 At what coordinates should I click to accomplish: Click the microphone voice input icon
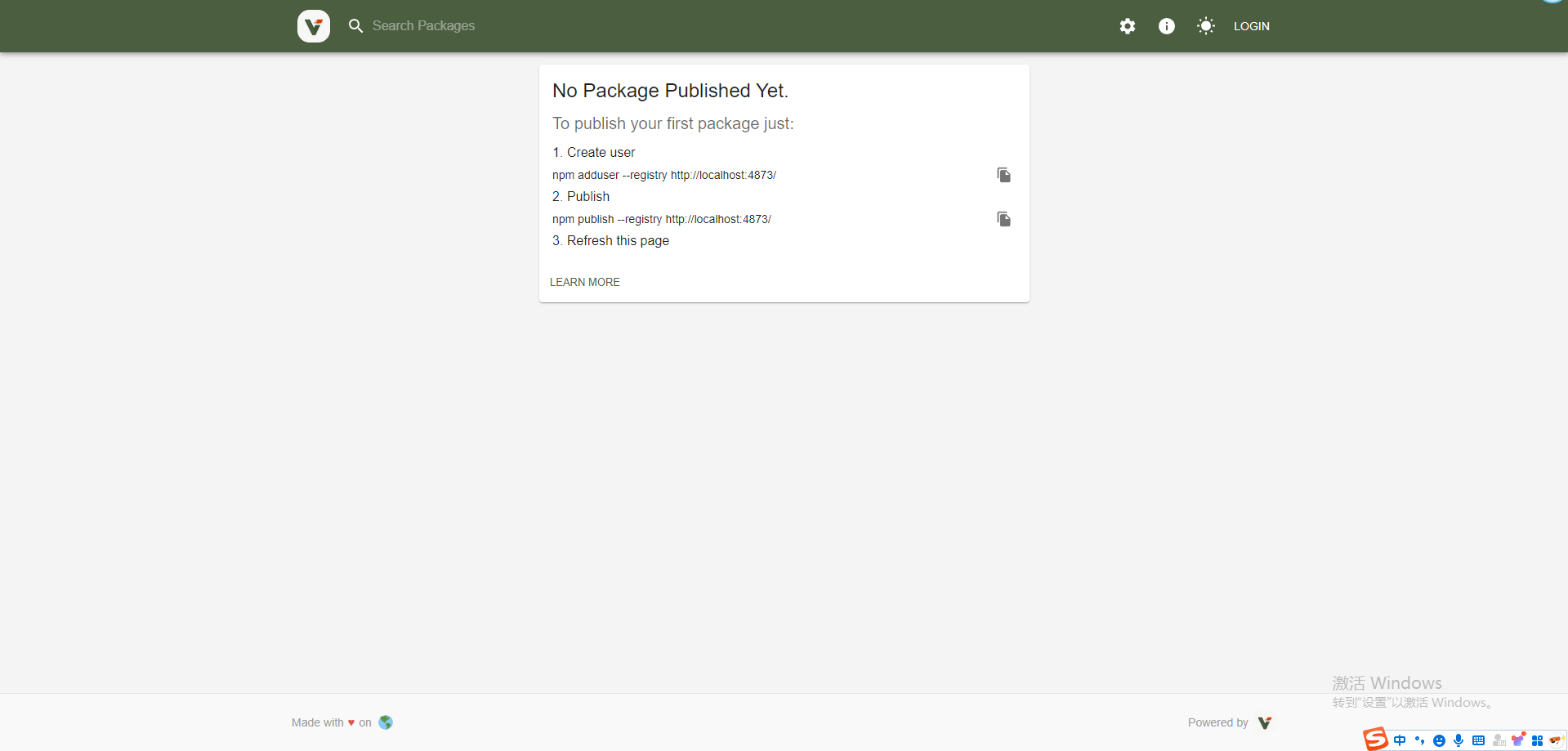click(x=1459, y=740)
